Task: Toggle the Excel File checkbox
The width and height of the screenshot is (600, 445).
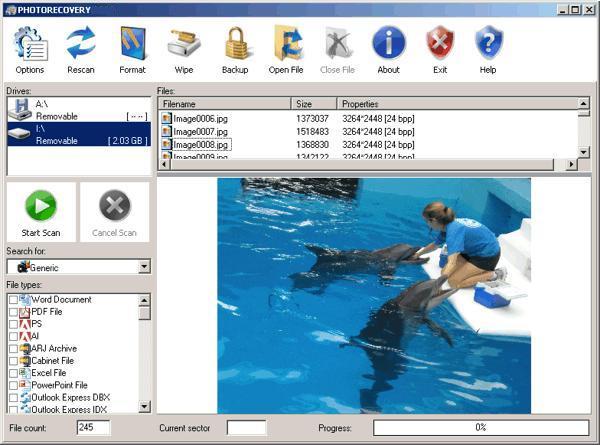Action: coord(13,373)
